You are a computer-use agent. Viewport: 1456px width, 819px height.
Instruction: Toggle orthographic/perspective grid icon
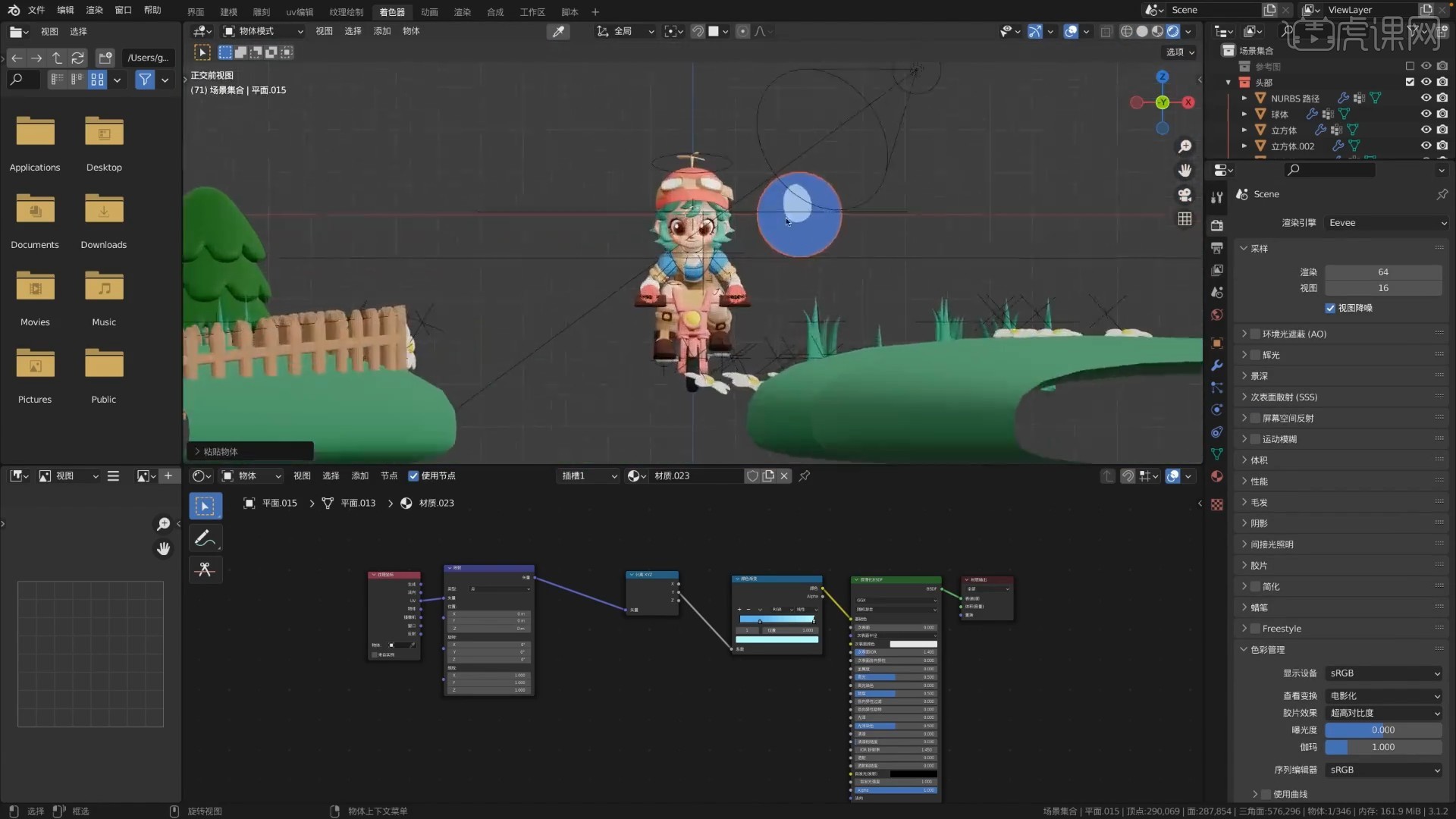[x=1185, y=219]
